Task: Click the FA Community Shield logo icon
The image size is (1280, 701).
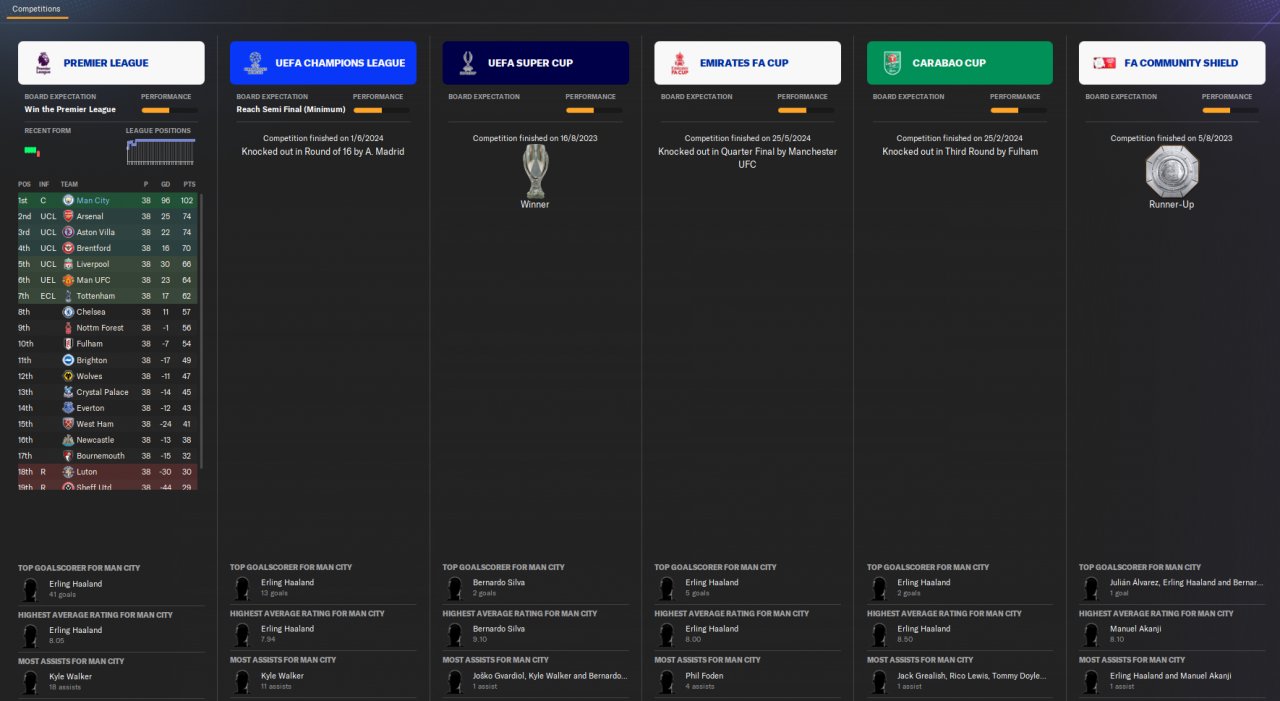Action: 1104,63
